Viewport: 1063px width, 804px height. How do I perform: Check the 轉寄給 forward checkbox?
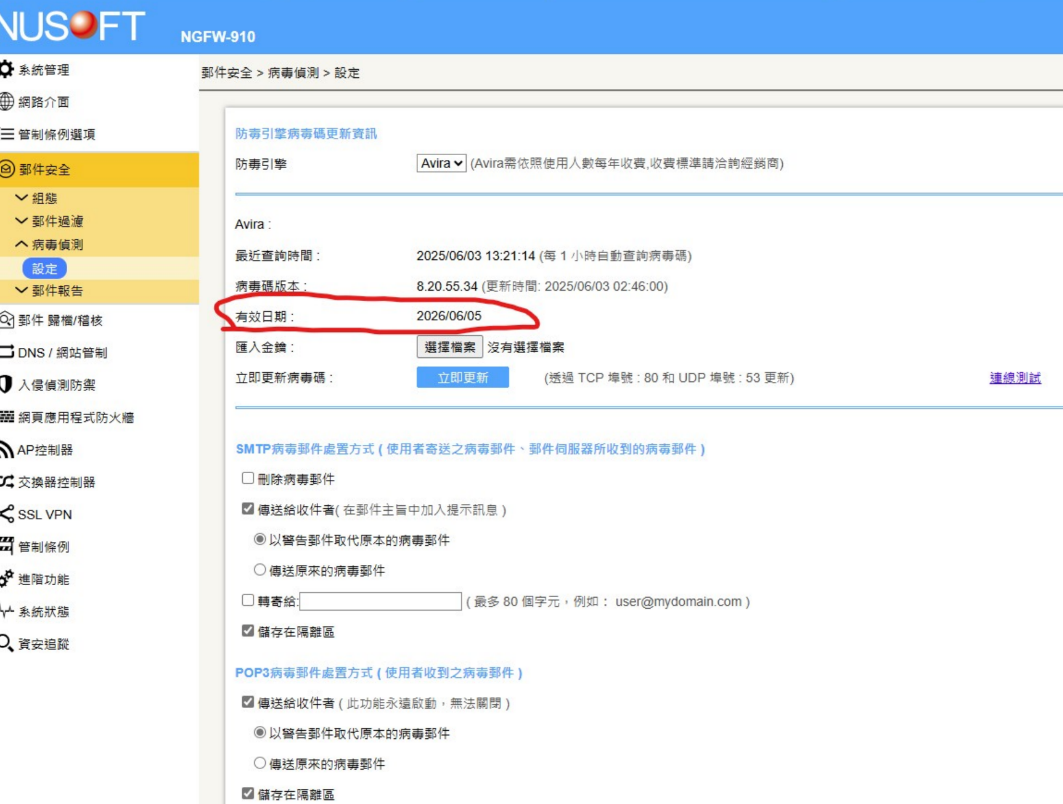(248, 601)
